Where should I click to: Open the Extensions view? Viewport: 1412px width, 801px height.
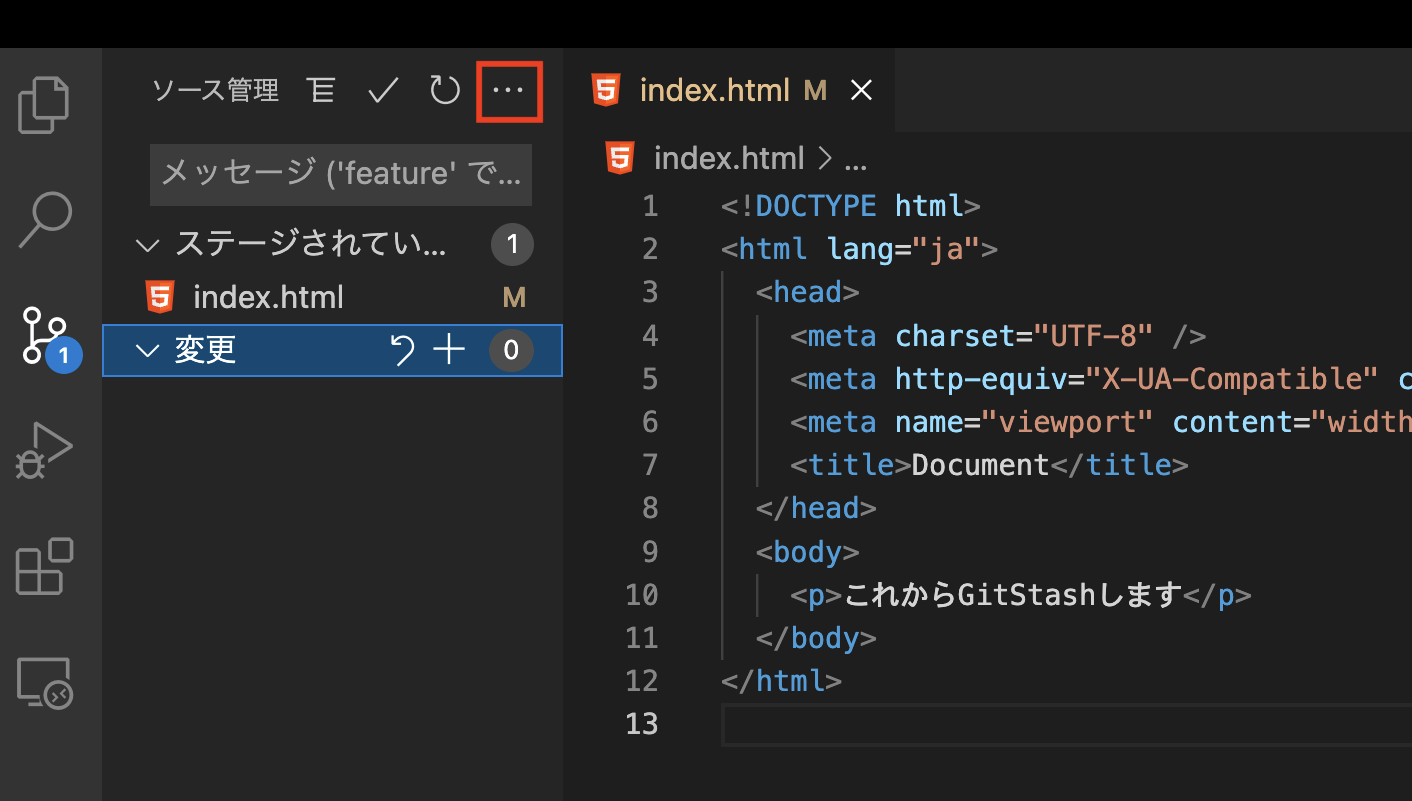point(45,567)
